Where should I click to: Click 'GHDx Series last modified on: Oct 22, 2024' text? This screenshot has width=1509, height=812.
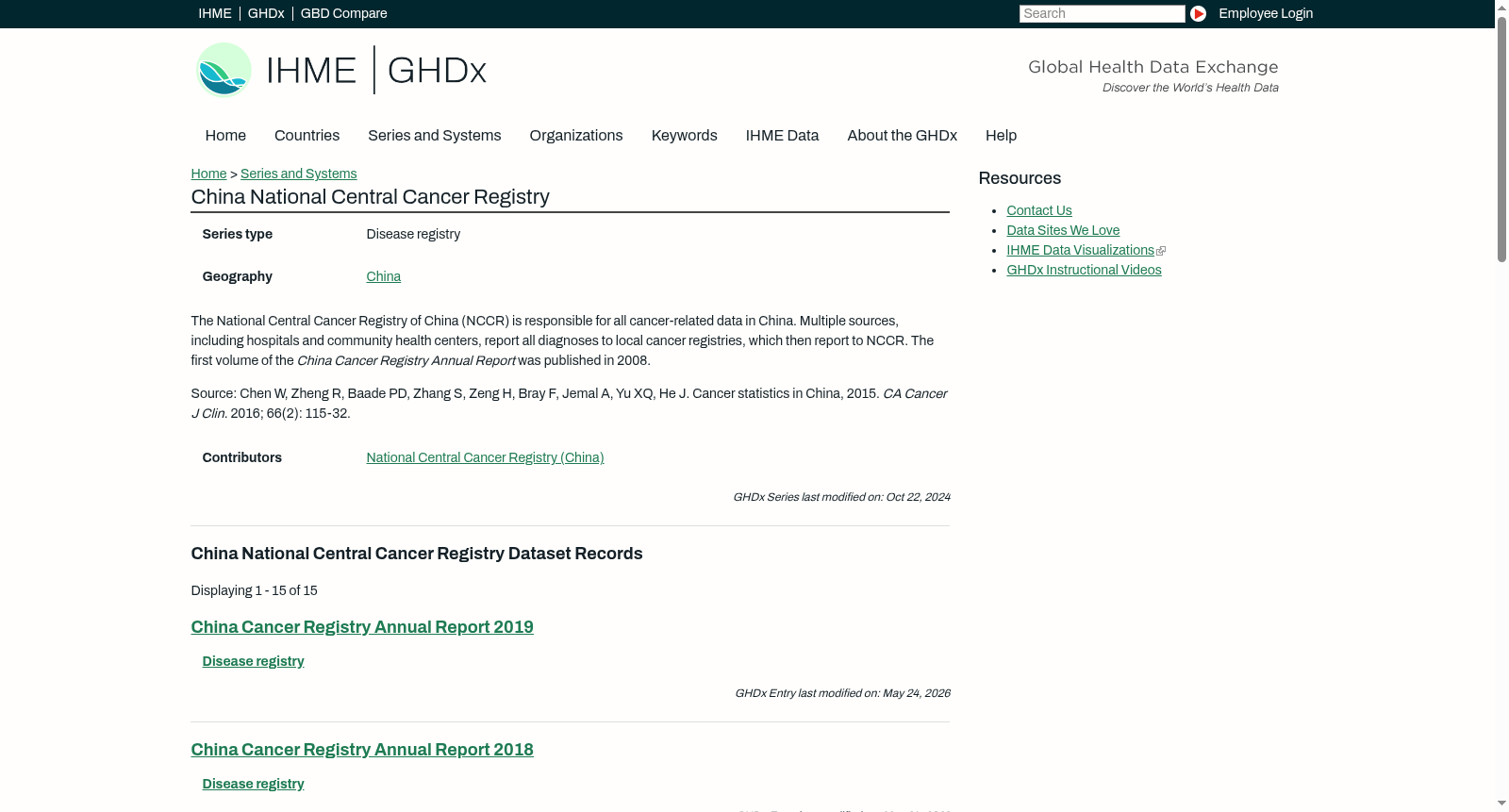tap(841, 497)
